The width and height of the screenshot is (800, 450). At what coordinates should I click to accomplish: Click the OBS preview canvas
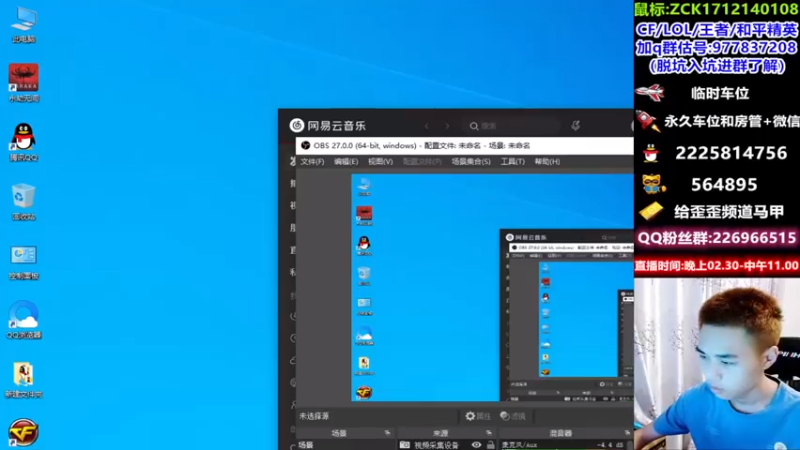[492, 288]
